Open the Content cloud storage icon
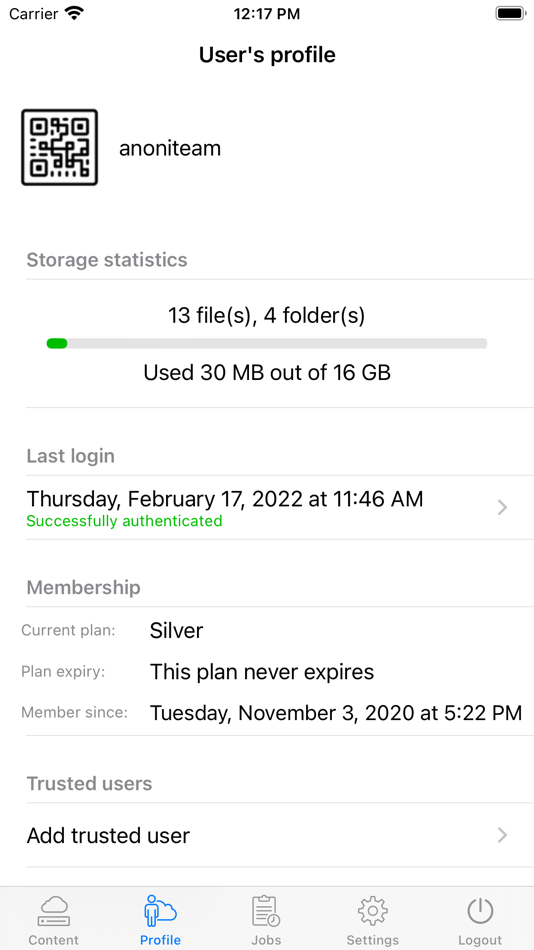This screenshot has height=950, width=534. pos(54,911)
